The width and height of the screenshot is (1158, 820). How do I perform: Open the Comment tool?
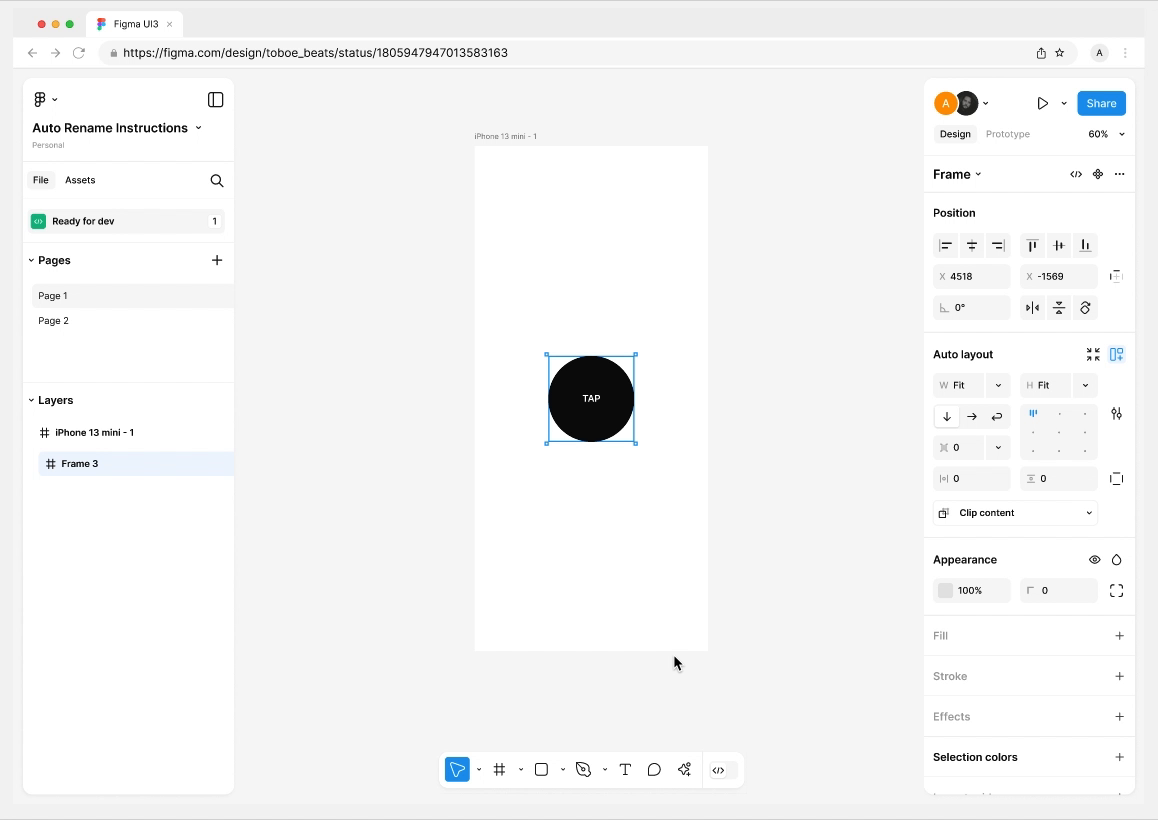(654, 769)
